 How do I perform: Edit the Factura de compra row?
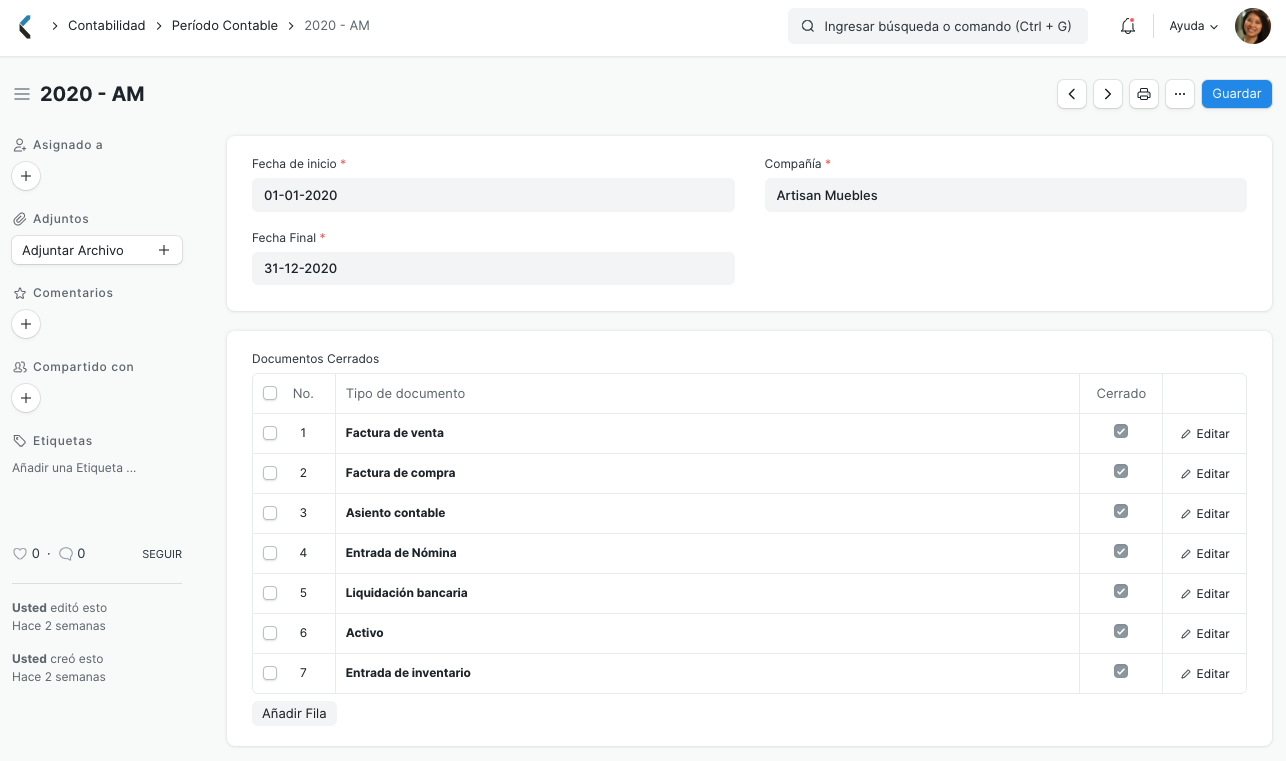[x=1205, y=474]
